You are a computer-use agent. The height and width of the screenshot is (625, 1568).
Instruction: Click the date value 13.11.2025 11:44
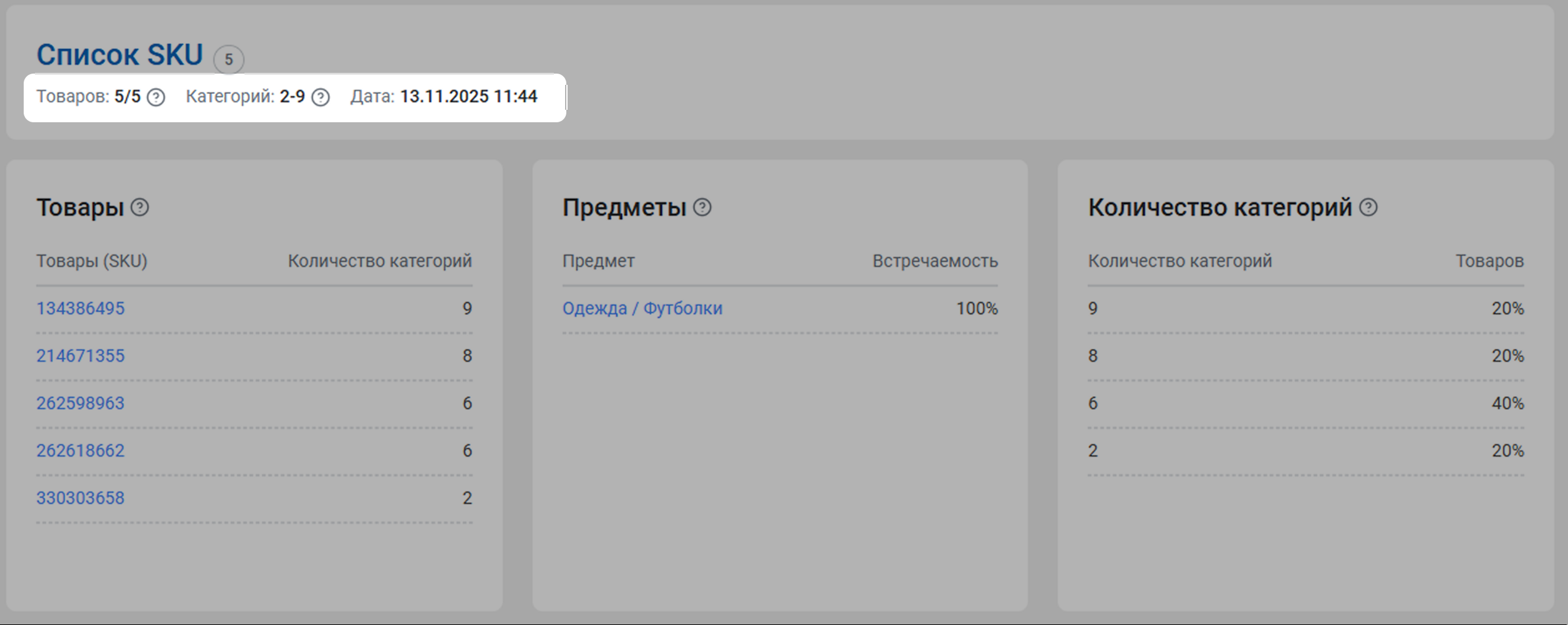(x=468, y=97)
